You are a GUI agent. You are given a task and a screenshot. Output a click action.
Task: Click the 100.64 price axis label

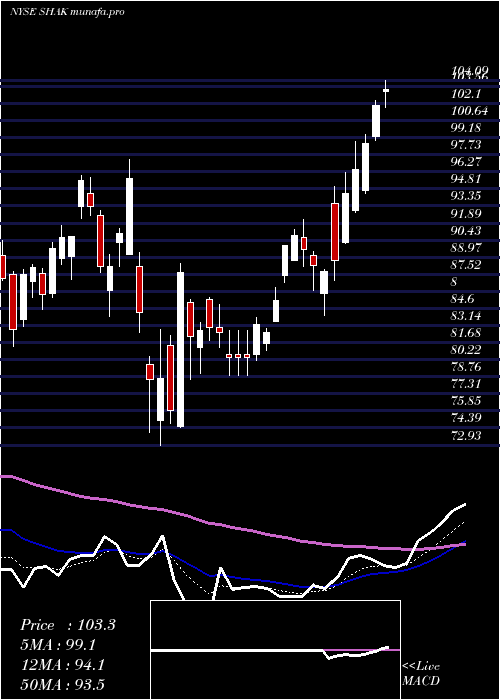[469, 111]
